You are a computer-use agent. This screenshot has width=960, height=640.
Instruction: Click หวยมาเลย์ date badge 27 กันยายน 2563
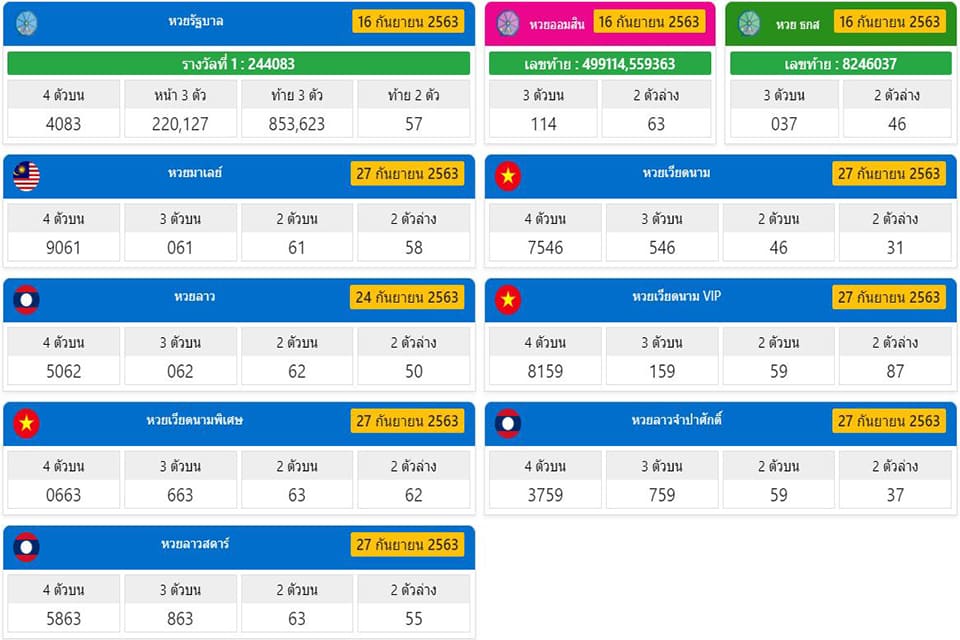coord(407,174)
